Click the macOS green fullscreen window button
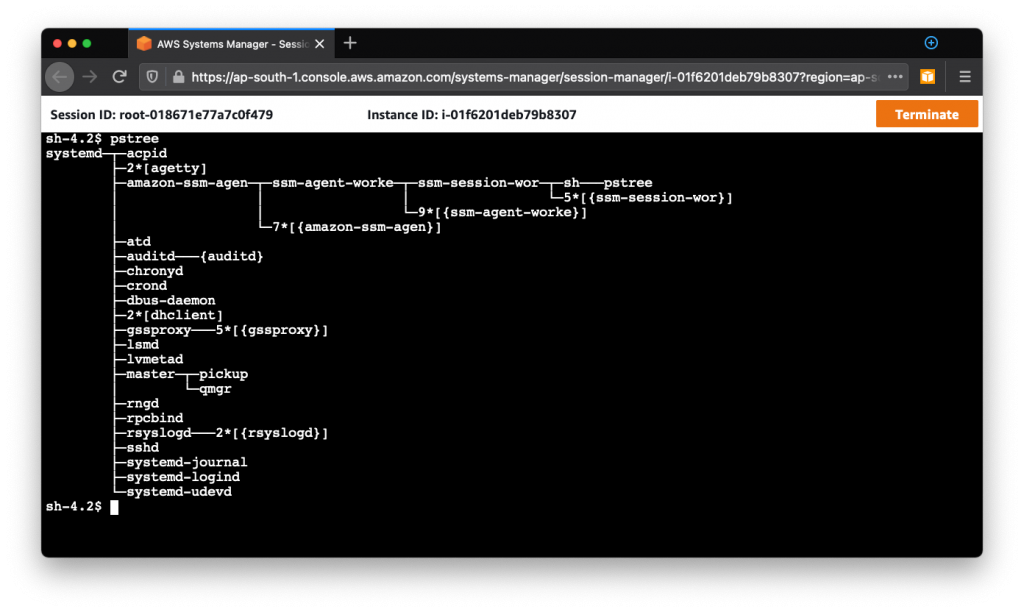1024x612 pixels. tap(87, 44)
